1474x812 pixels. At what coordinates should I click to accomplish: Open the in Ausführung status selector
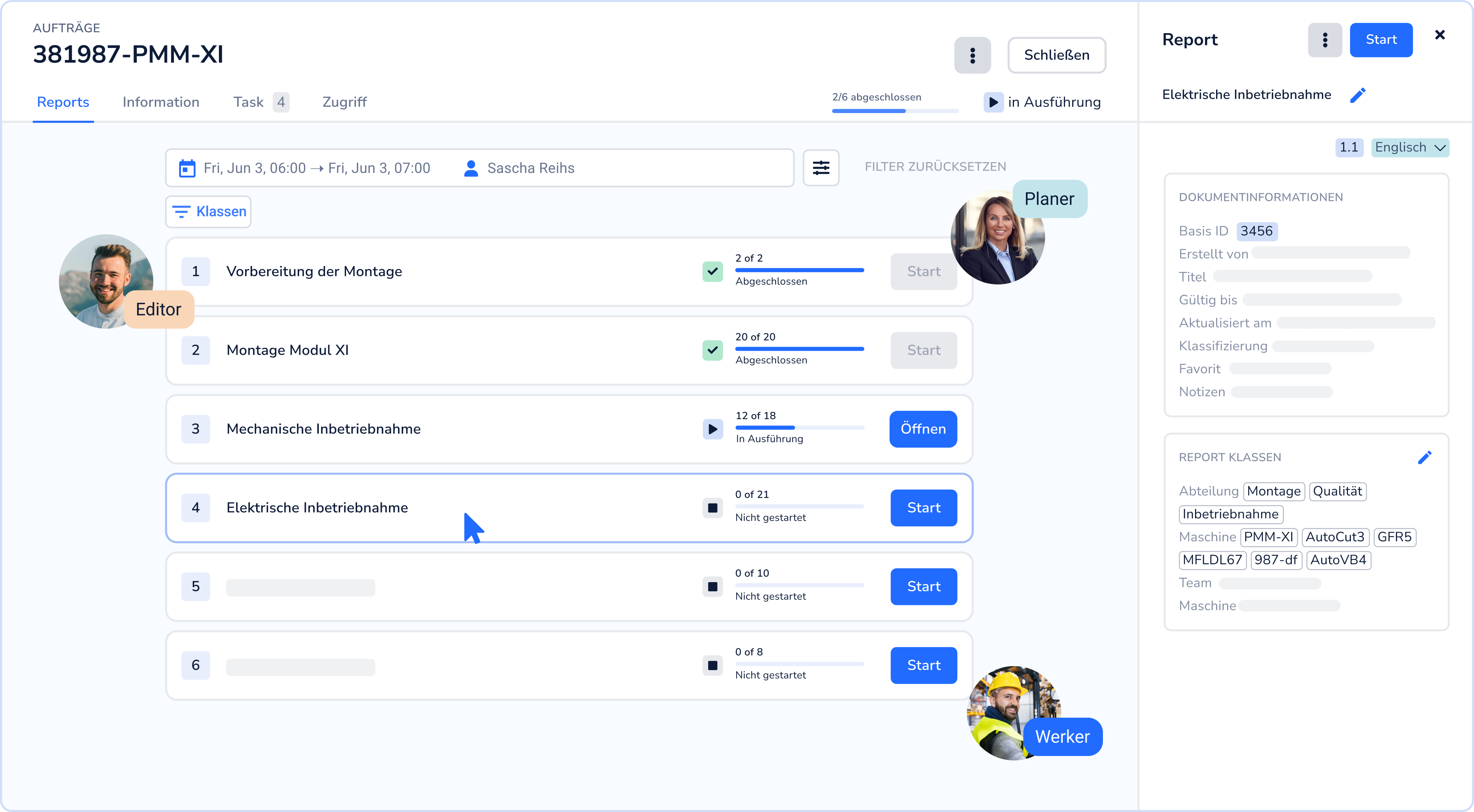pyautogui.click(x=1042, y=102)
